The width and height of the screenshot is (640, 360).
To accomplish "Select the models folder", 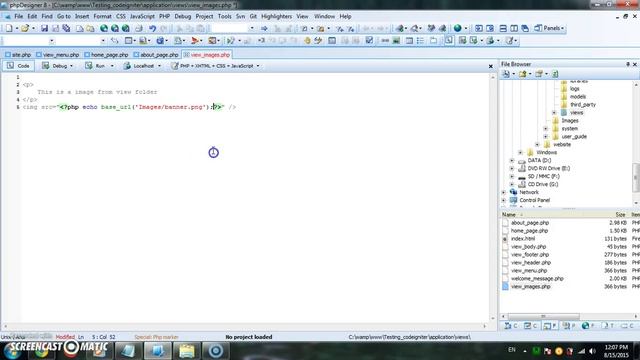I will [x=578, y=97].
